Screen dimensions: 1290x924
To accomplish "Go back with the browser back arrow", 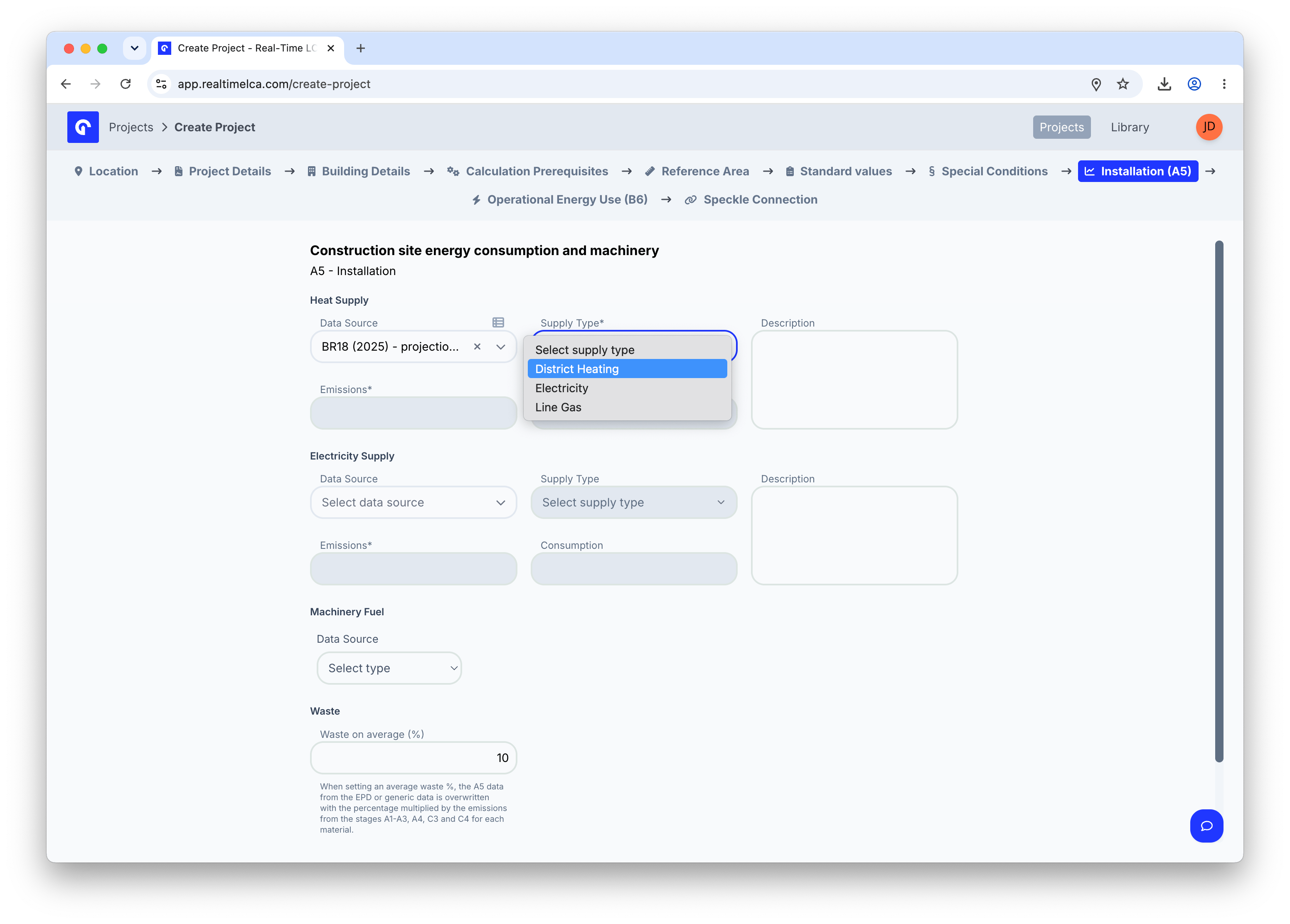I will pyautogui.click(x=66, y=84).
